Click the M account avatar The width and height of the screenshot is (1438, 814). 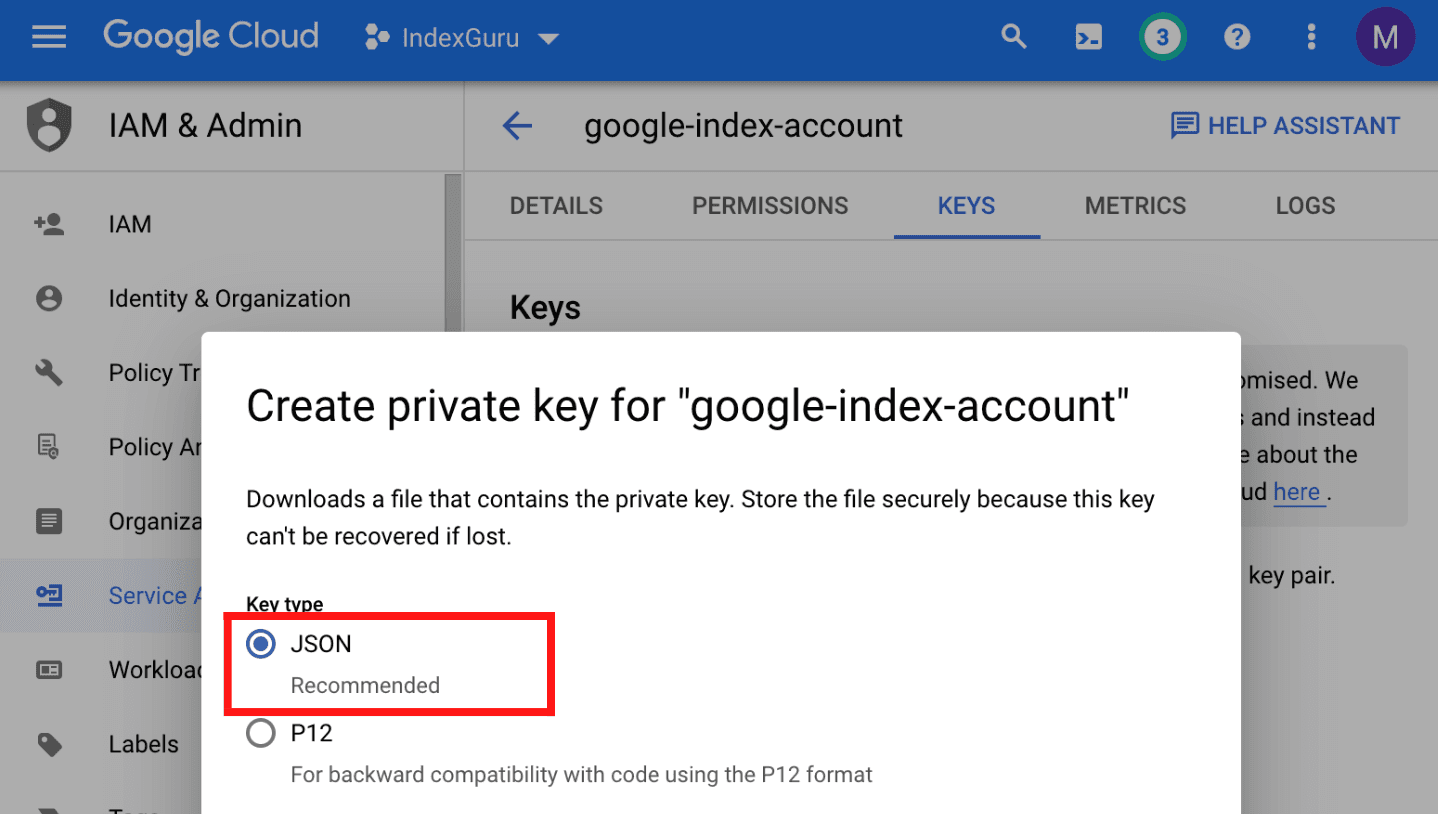[1385, 38]
